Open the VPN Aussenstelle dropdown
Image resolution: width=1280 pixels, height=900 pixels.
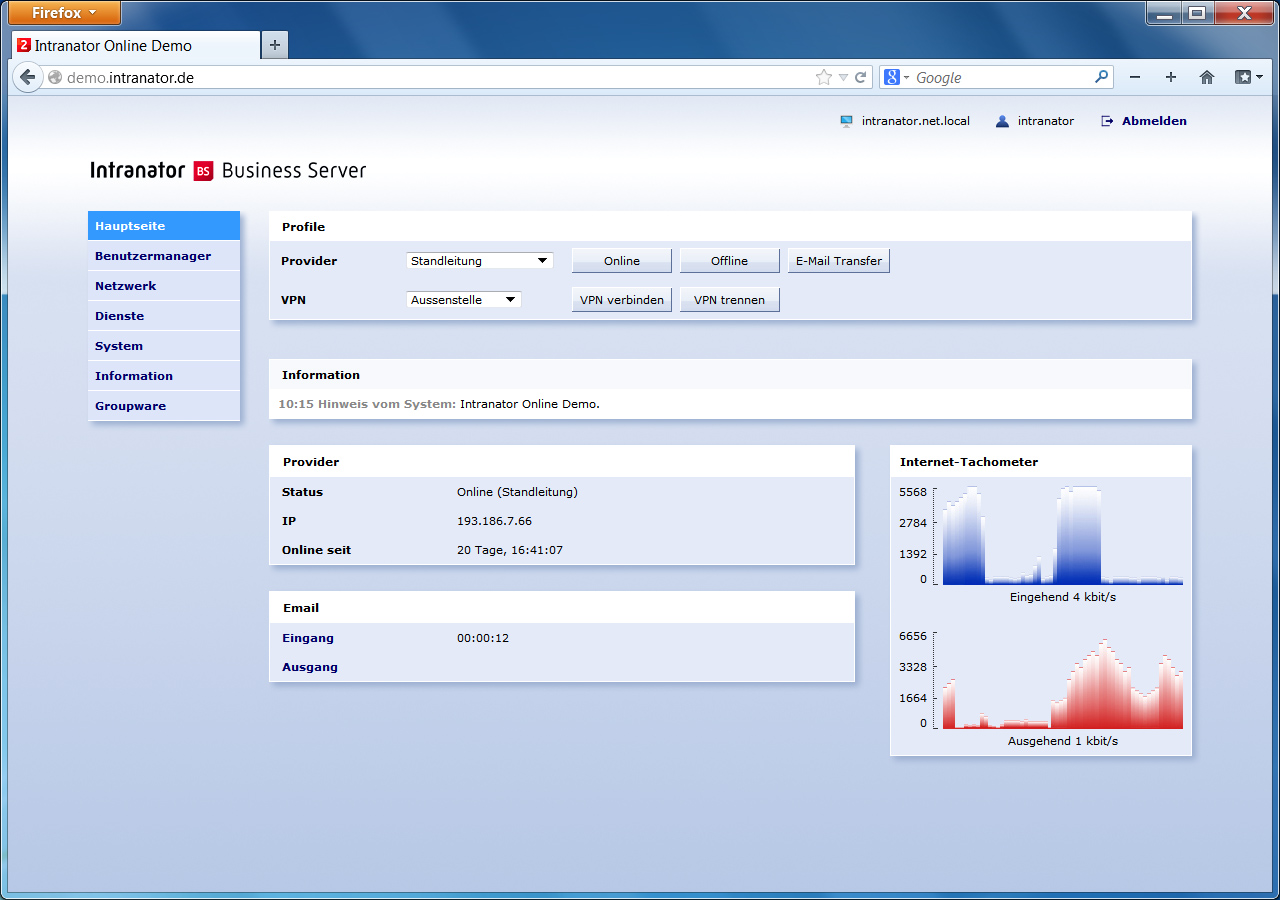(464, 300)
